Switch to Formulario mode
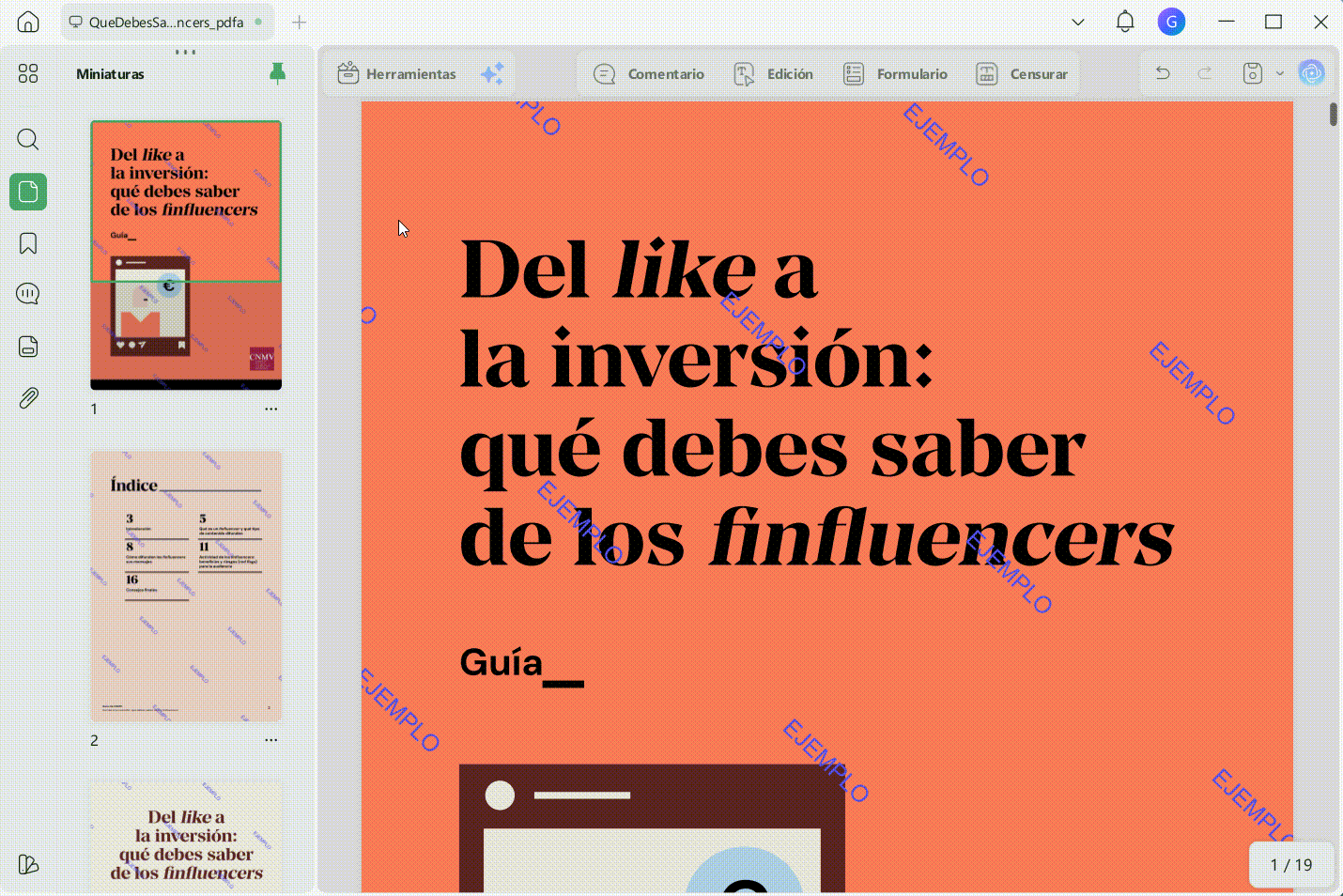This screenshot has width=1343, height=896. 895,73
